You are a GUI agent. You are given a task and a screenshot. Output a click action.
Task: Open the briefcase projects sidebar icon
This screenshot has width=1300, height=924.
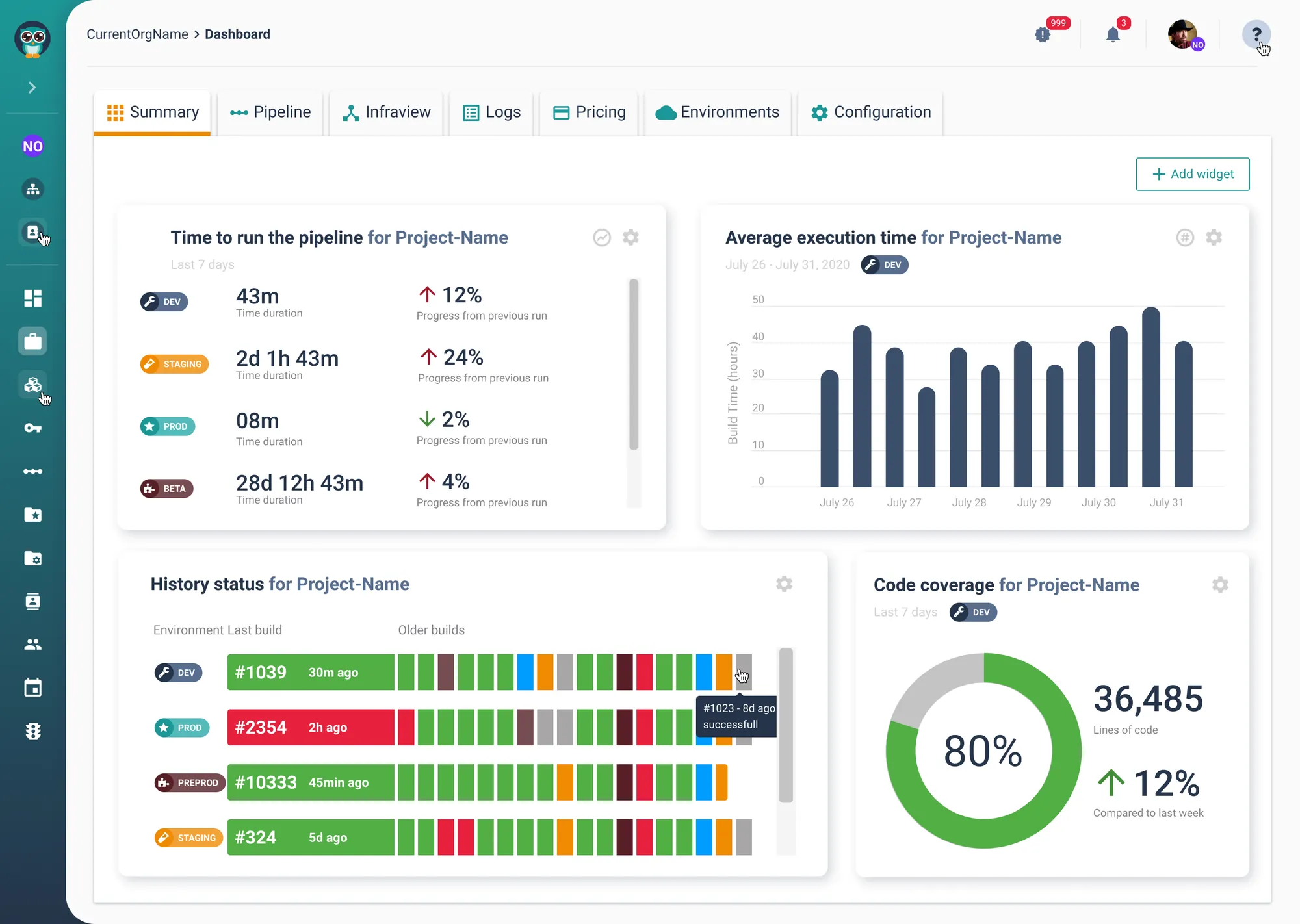[32, 341]
